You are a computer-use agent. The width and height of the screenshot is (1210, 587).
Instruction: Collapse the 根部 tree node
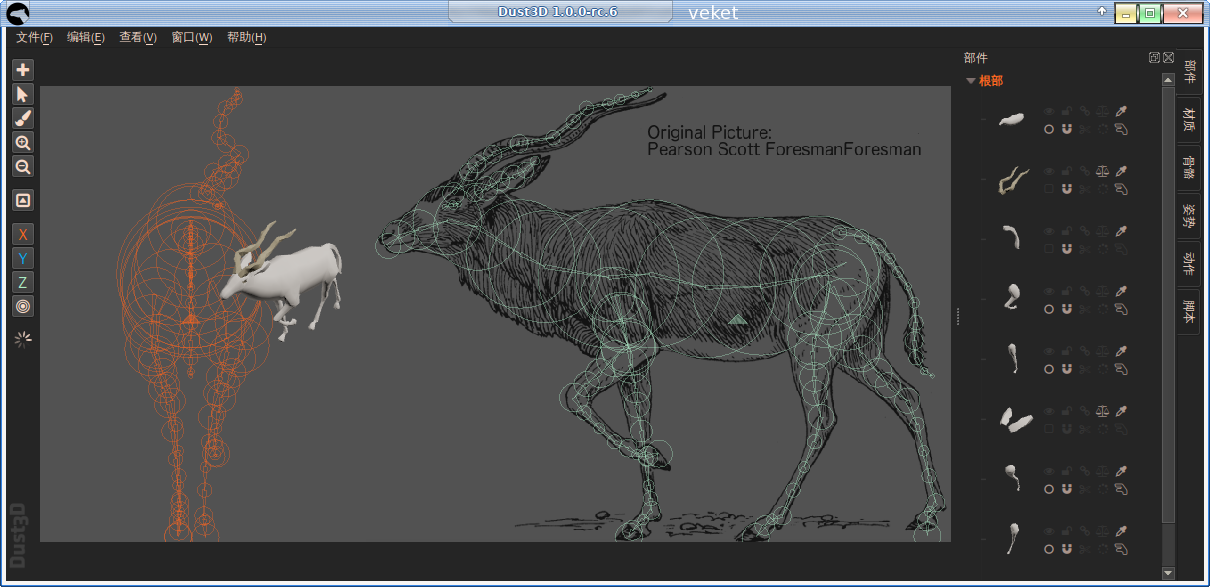tap(971, 81)
